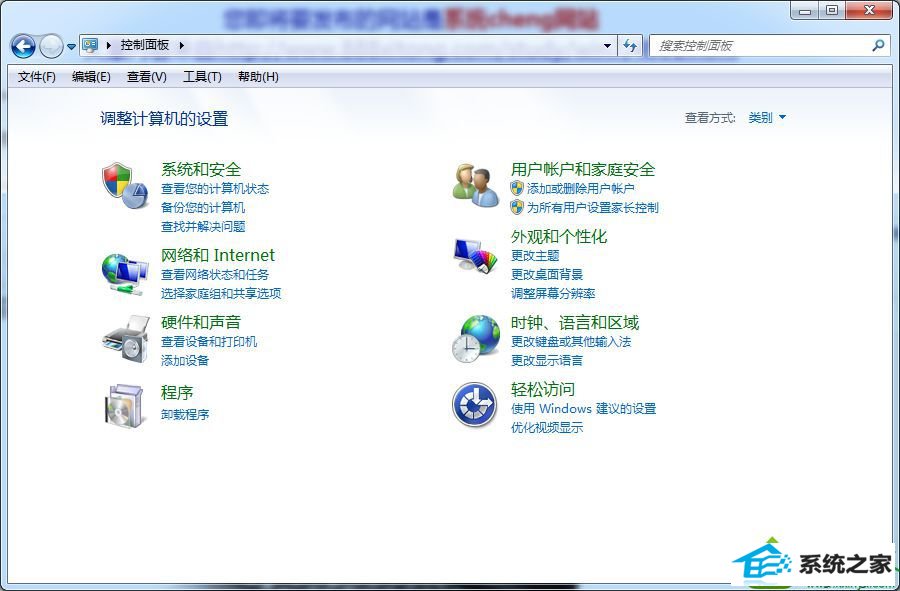This screenshot has height=591, width=900.
Task: Click 更改显示语言 link
Action: tap(547, 361)
